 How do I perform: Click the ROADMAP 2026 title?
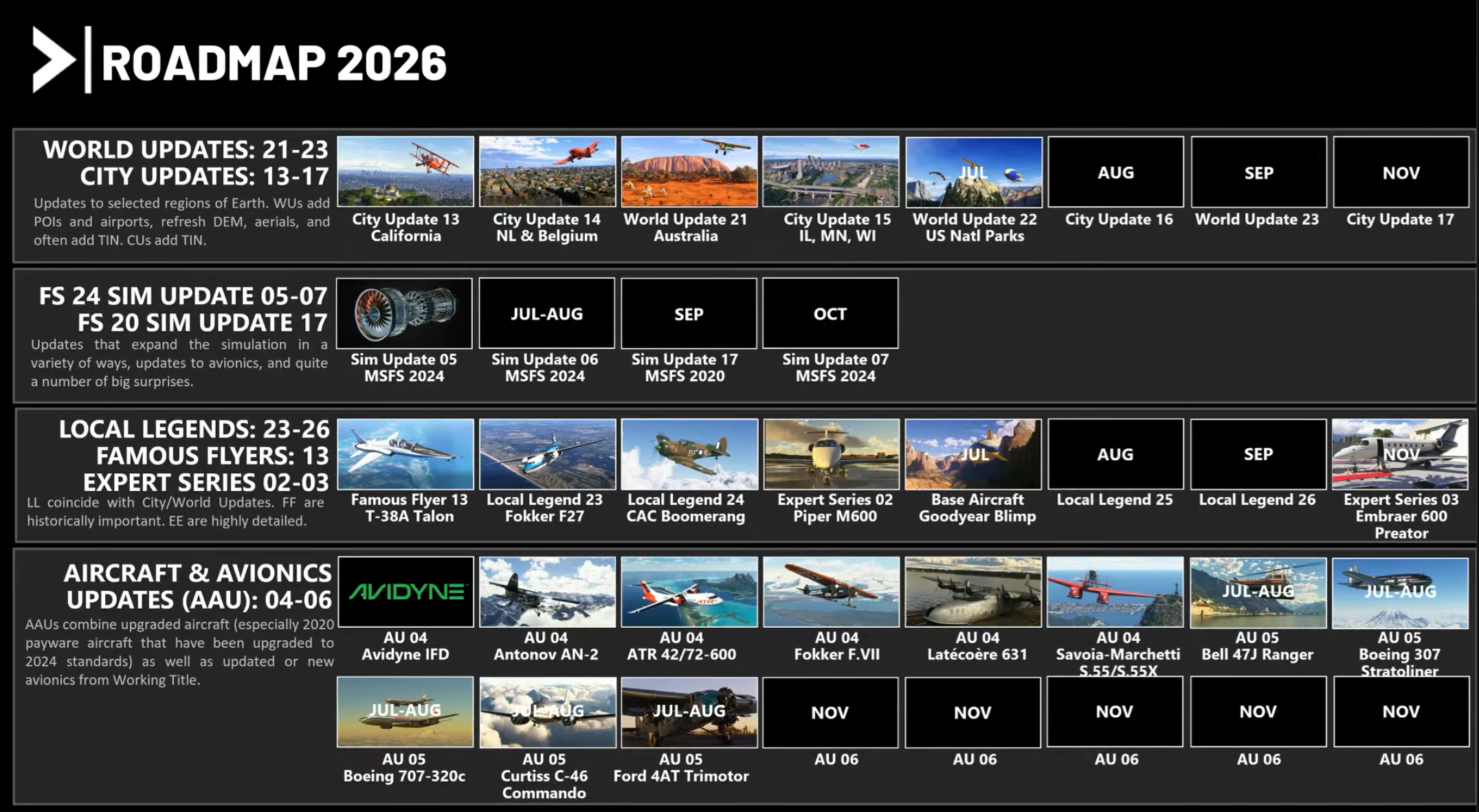pos(274,63)
